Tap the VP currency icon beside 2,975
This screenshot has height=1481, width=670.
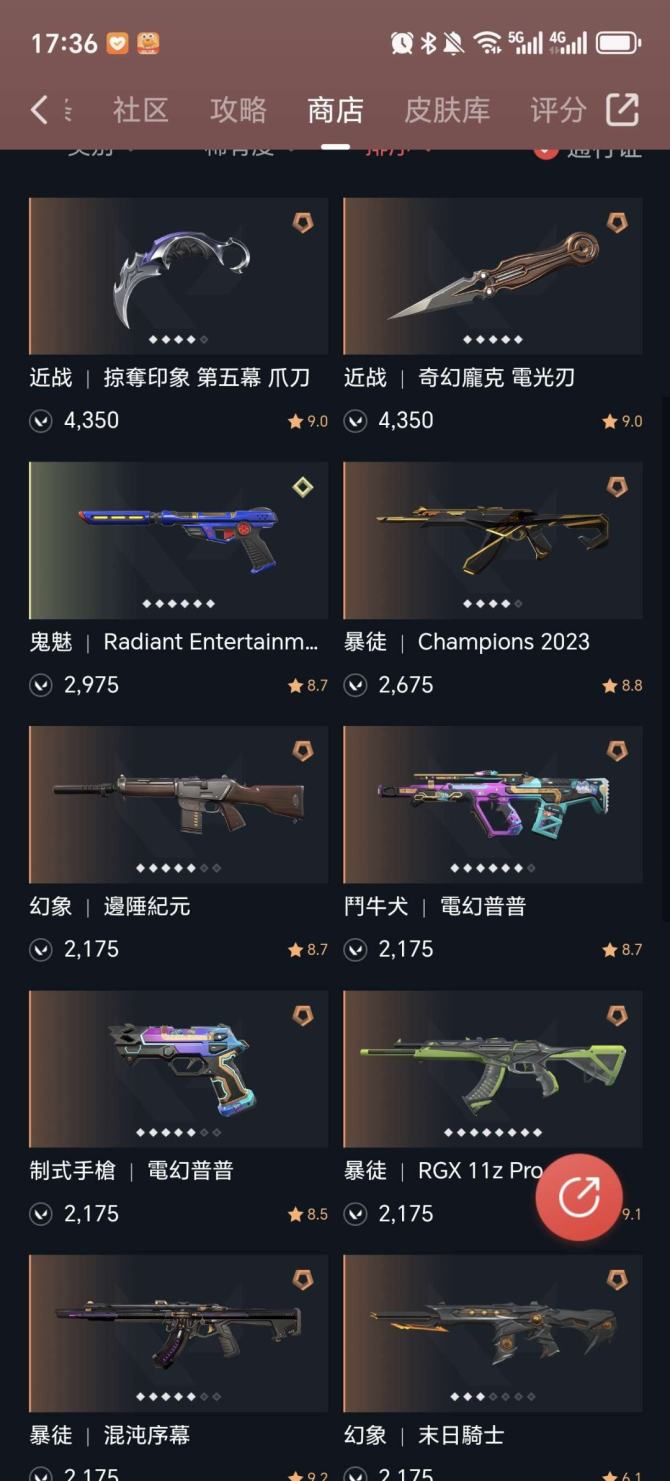(x=41, y=685)
